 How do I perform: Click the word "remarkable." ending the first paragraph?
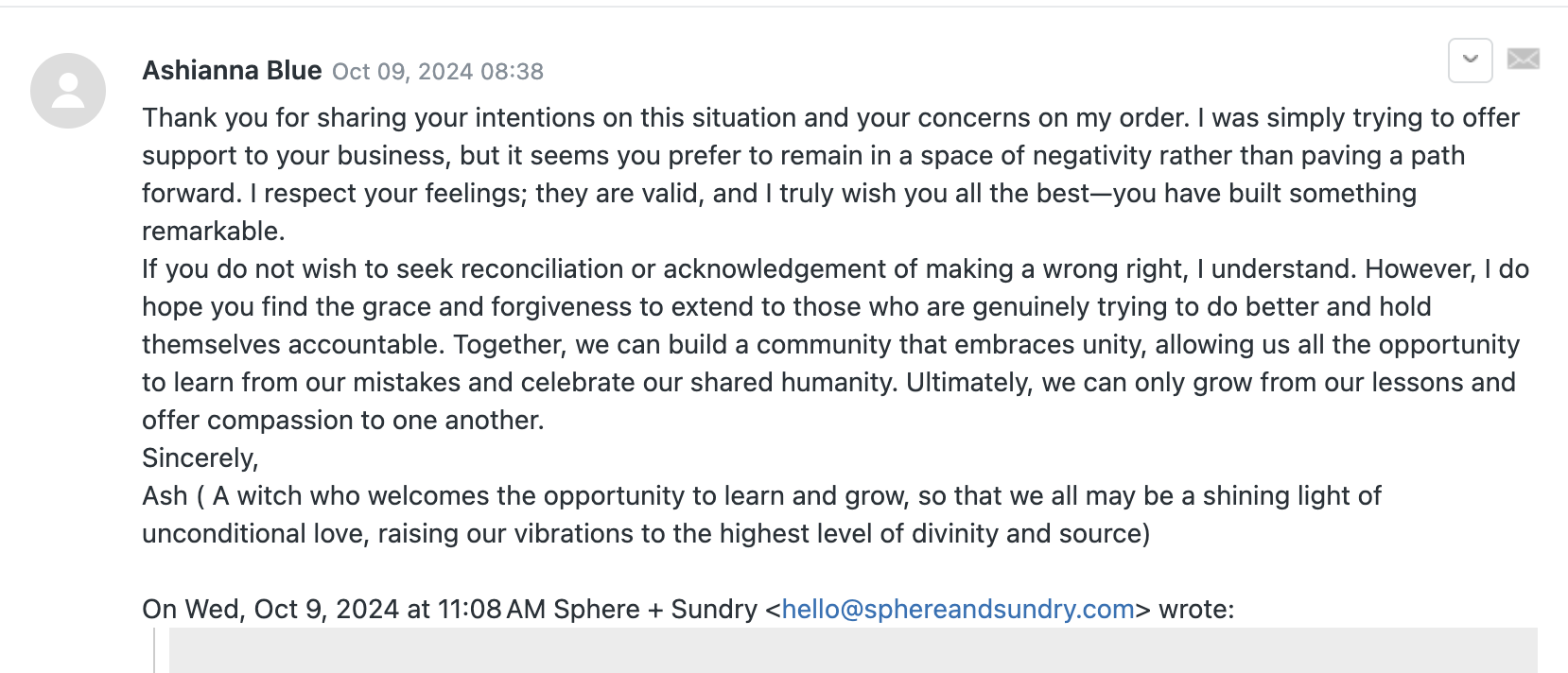(x=214, y=231)
